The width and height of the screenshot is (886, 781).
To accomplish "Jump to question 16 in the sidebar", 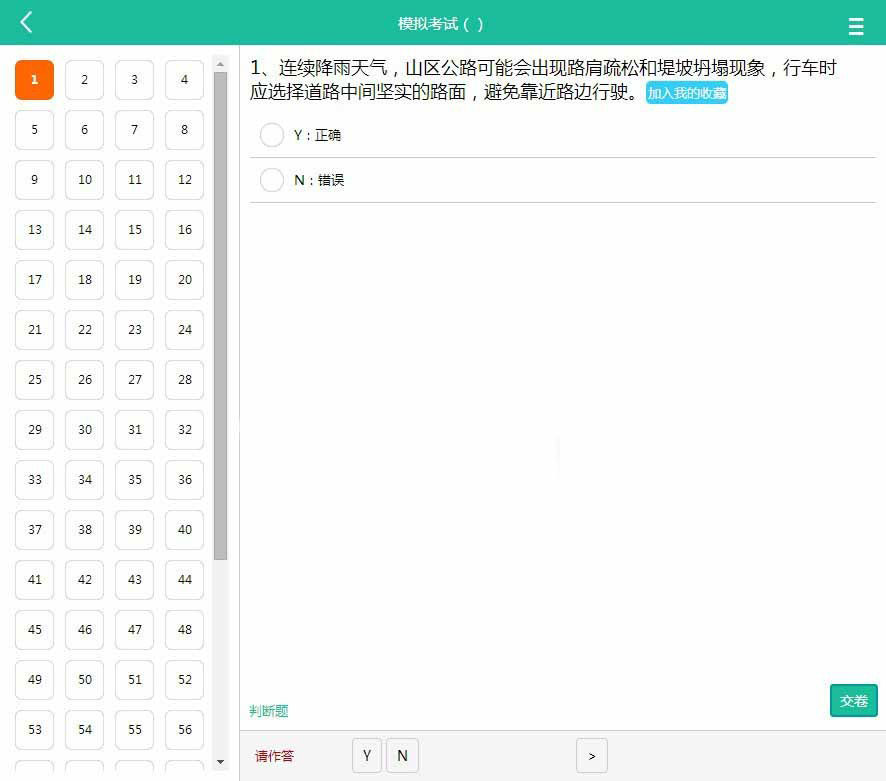I will click(184, 230).
